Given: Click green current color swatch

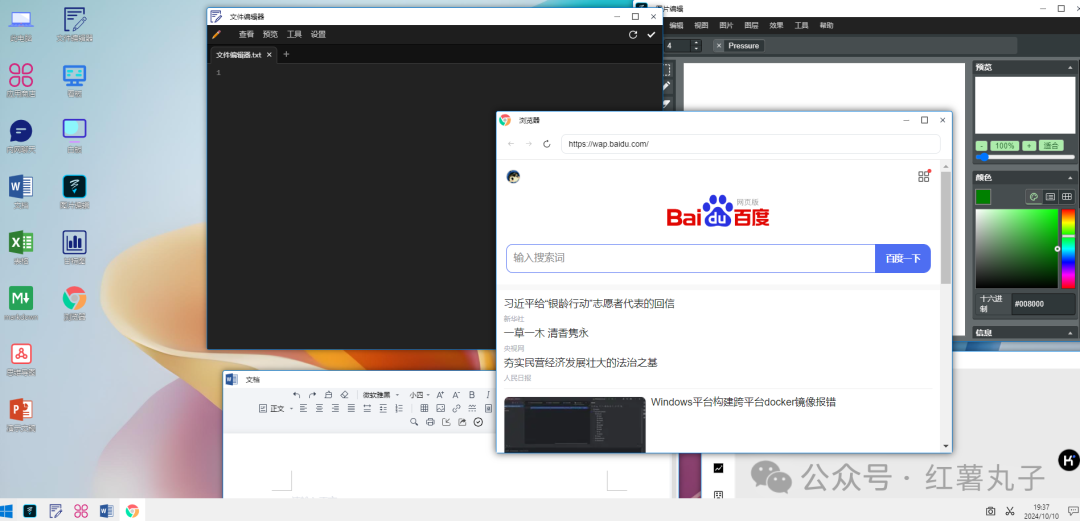Looking at the screenshot, I should (x=983, y=197).
